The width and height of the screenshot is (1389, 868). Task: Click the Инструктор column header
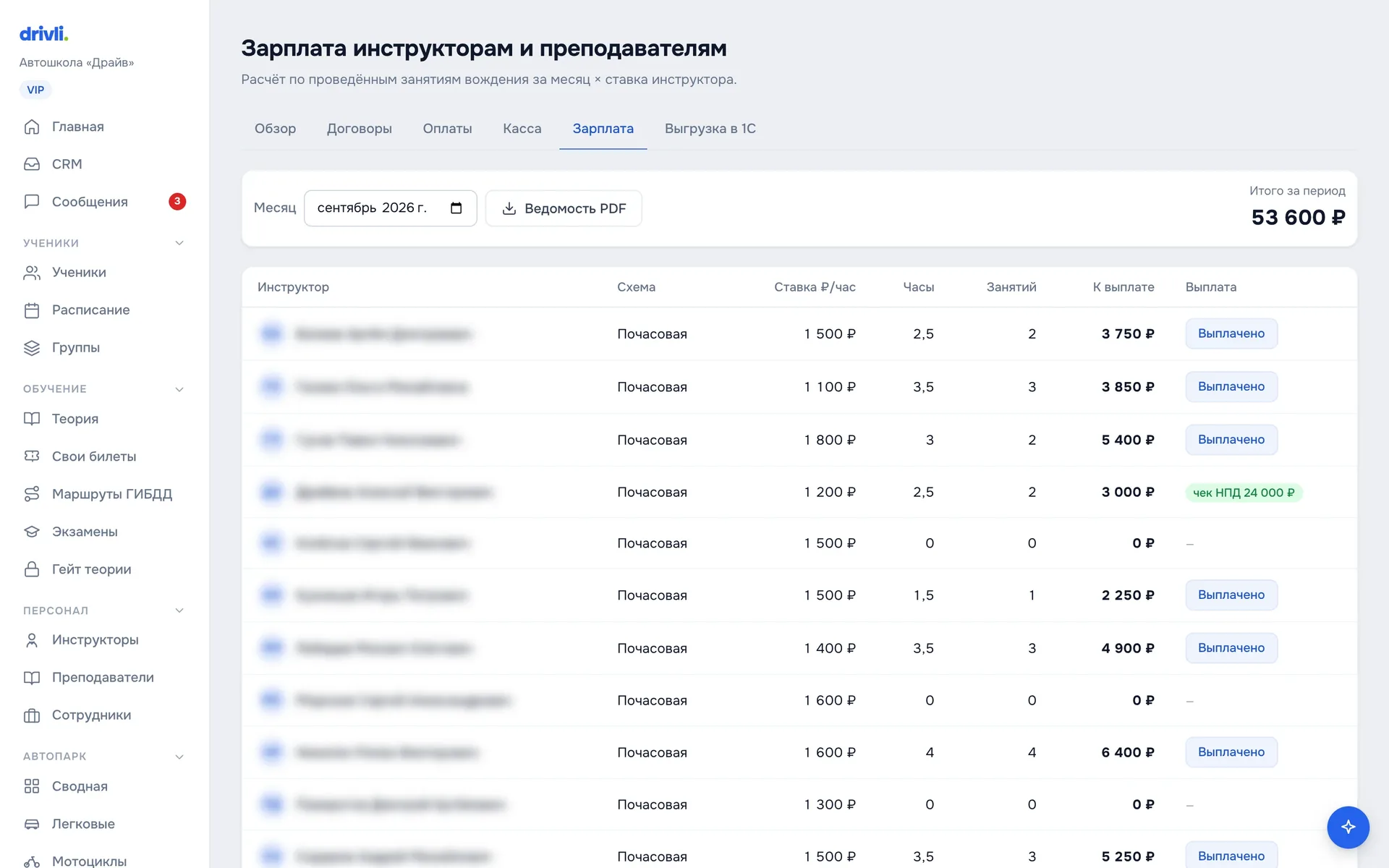coord(293,287)
